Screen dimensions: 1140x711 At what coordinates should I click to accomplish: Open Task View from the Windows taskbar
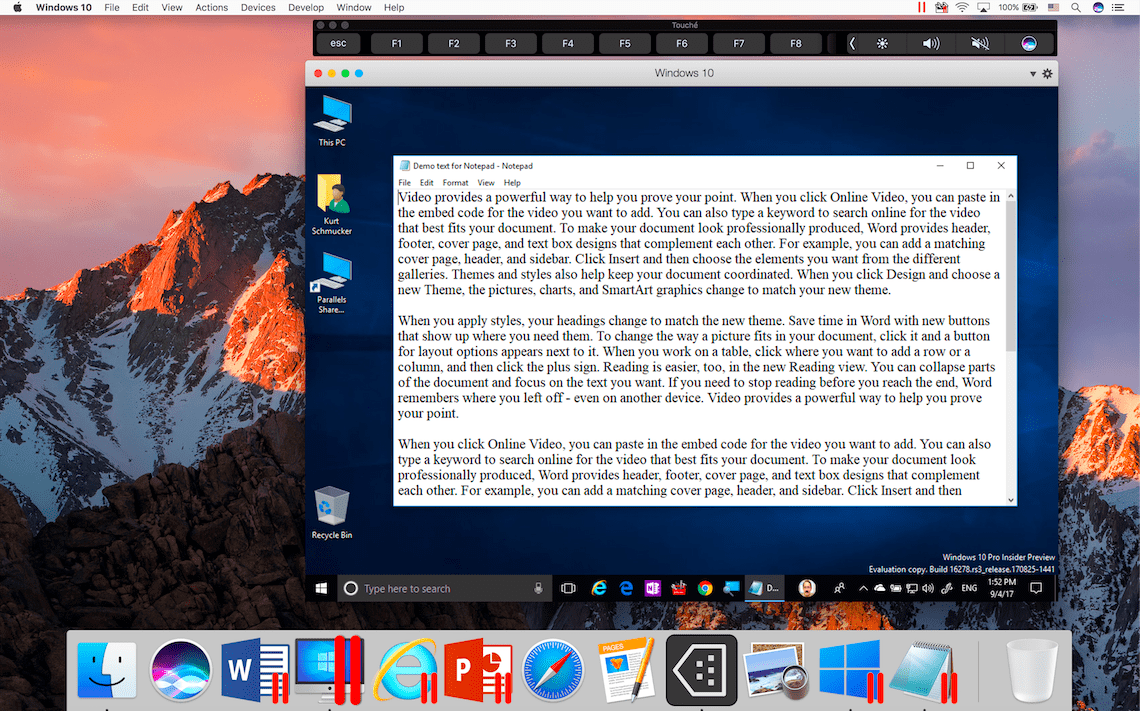pos(569,589)
